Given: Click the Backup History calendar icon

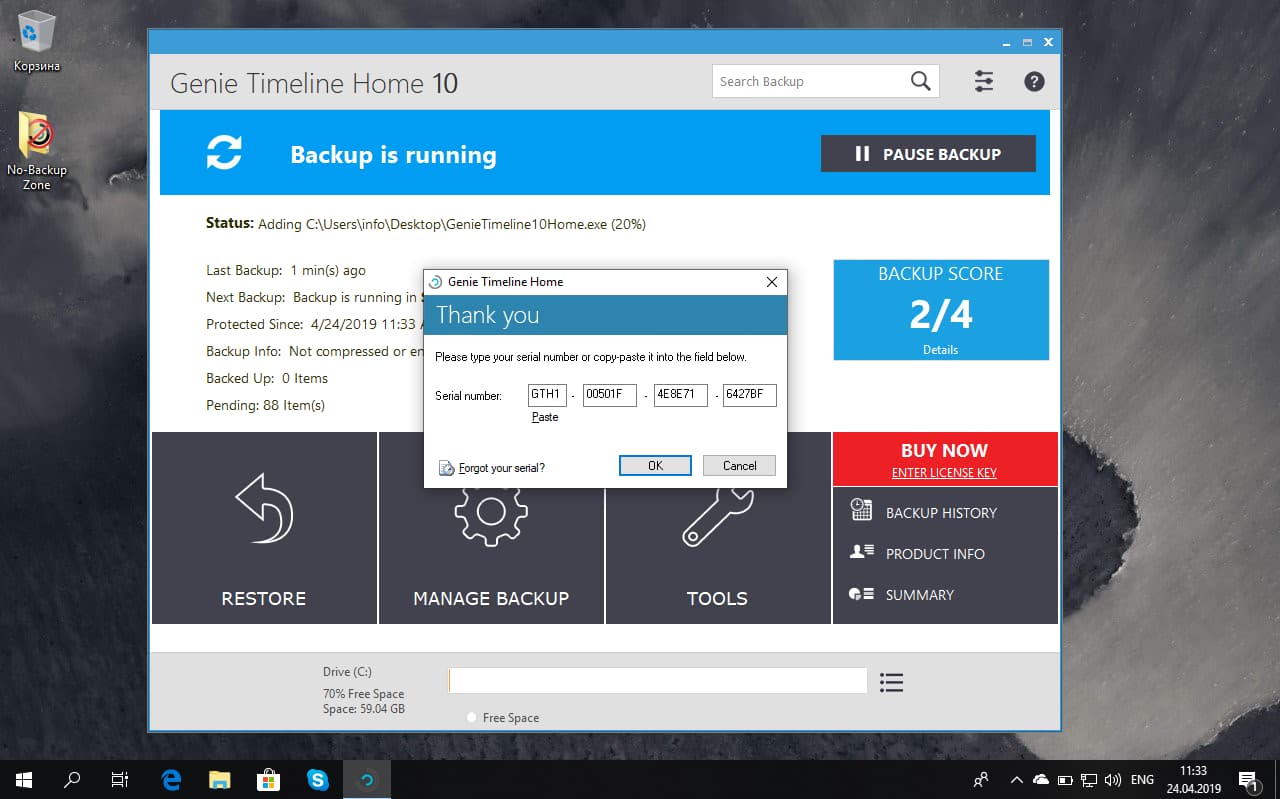Looking at the screenshot, I should click(861, 511).
